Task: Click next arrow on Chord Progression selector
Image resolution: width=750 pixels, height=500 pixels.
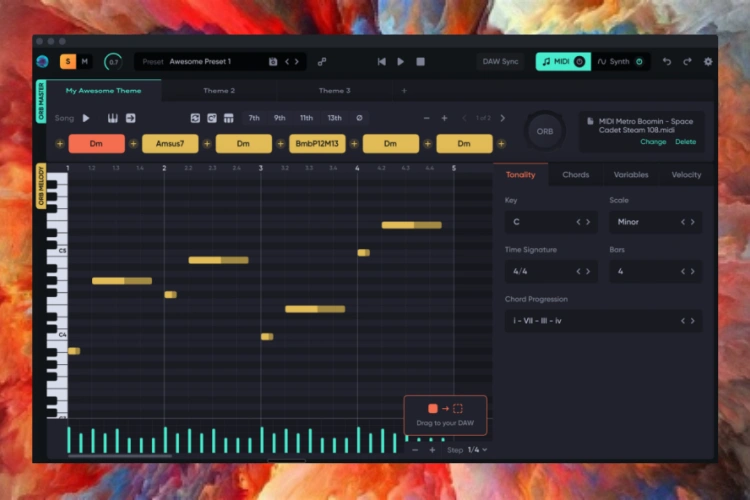Action: click(x=691, y=321)
